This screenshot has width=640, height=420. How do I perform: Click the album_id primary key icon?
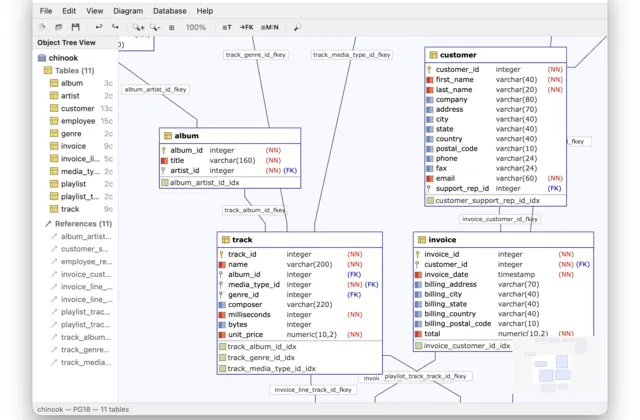[x=164, y=150]
